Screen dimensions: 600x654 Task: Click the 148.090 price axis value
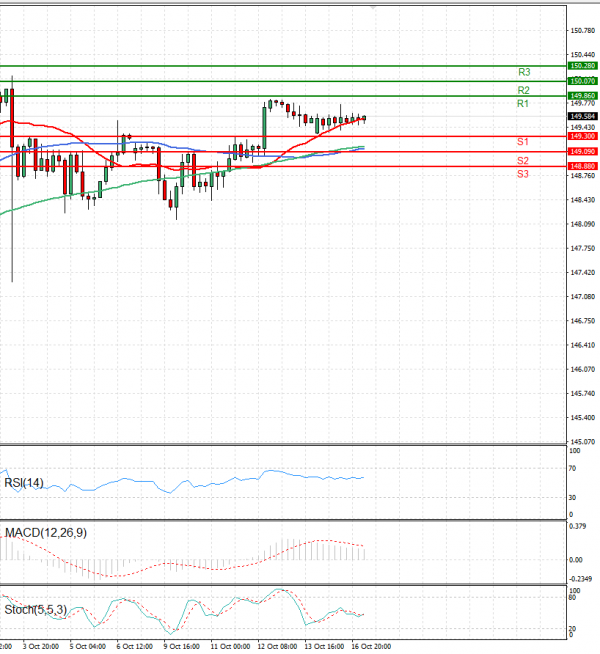[x=582, y=224]
